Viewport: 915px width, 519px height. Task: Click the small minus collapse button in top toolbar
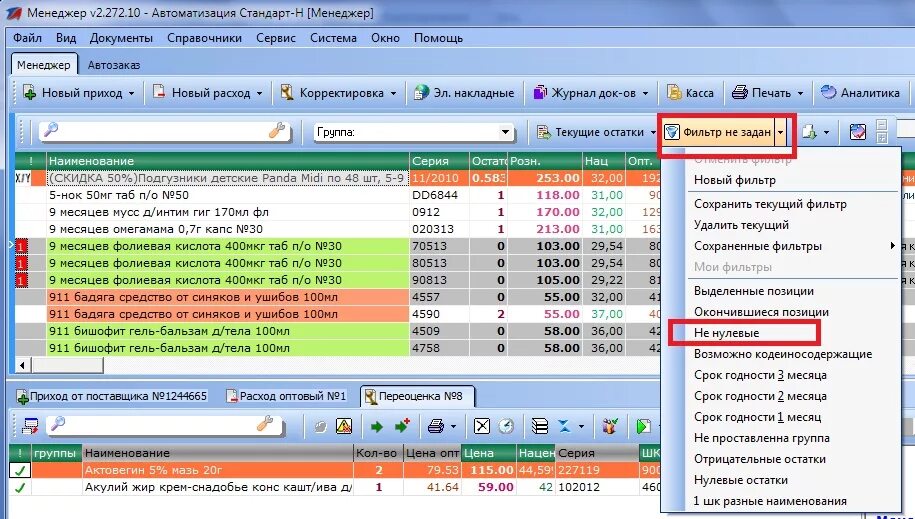click(882, 125)
